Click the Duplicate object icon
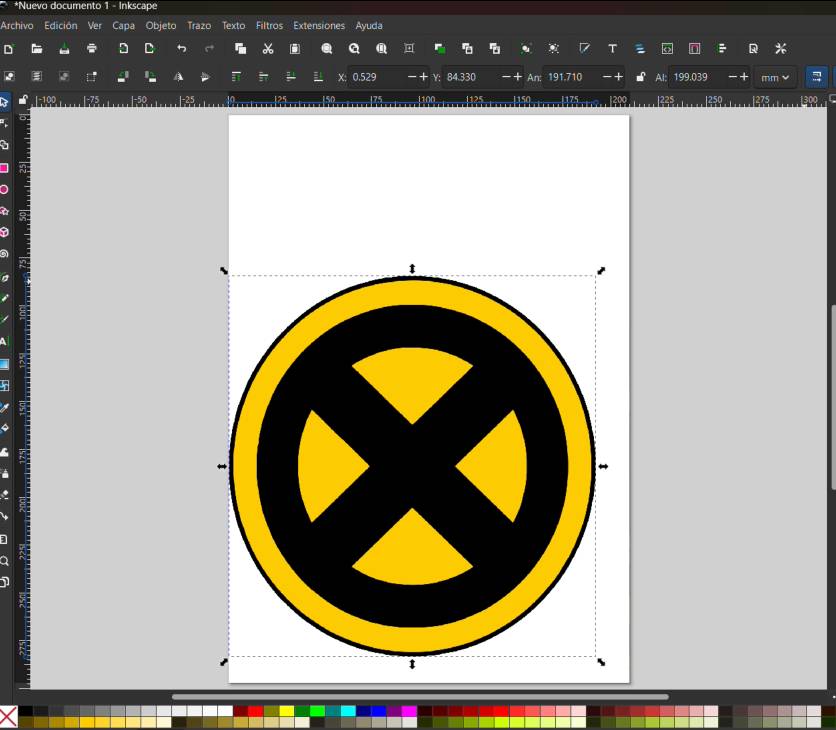836x730 pixels. point(440,49)
